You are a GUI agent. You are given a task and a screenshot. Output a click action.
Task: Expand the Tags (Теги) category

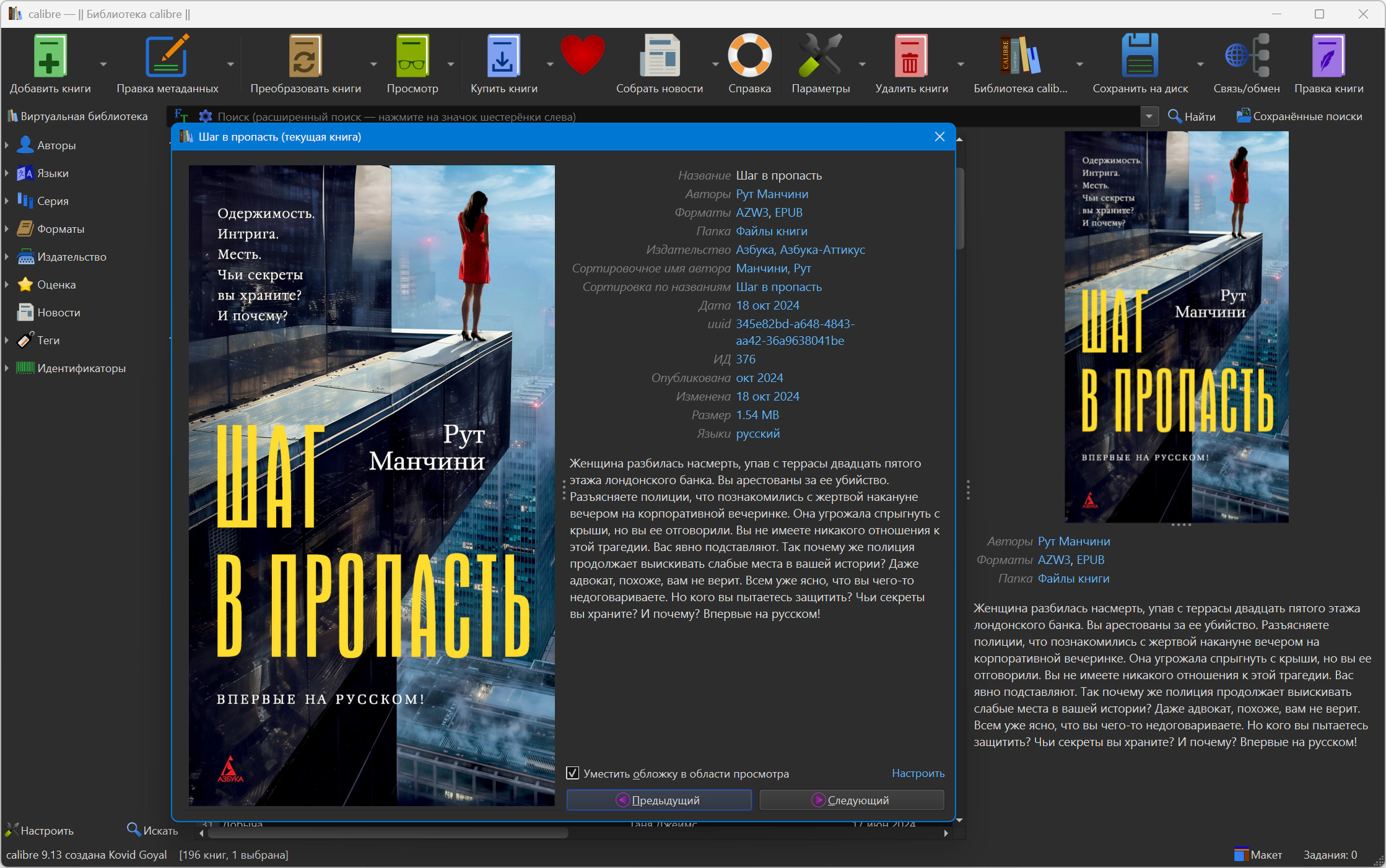[x=7, y=340]
